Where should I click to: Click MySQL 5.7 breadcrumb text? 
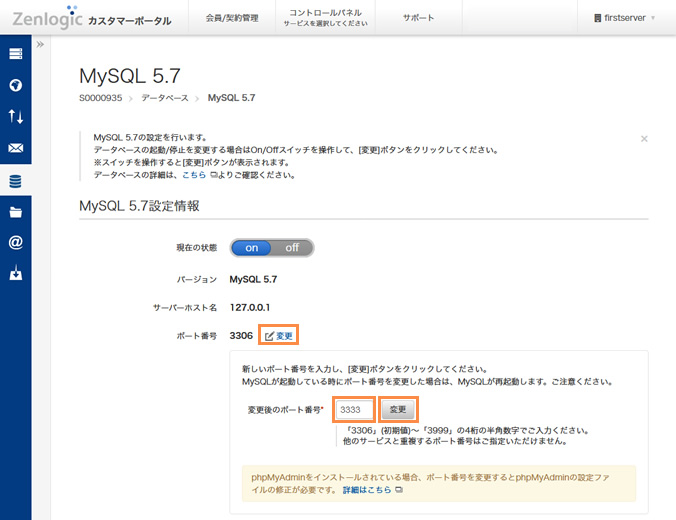pyautogui.click(x=232, y=98)
